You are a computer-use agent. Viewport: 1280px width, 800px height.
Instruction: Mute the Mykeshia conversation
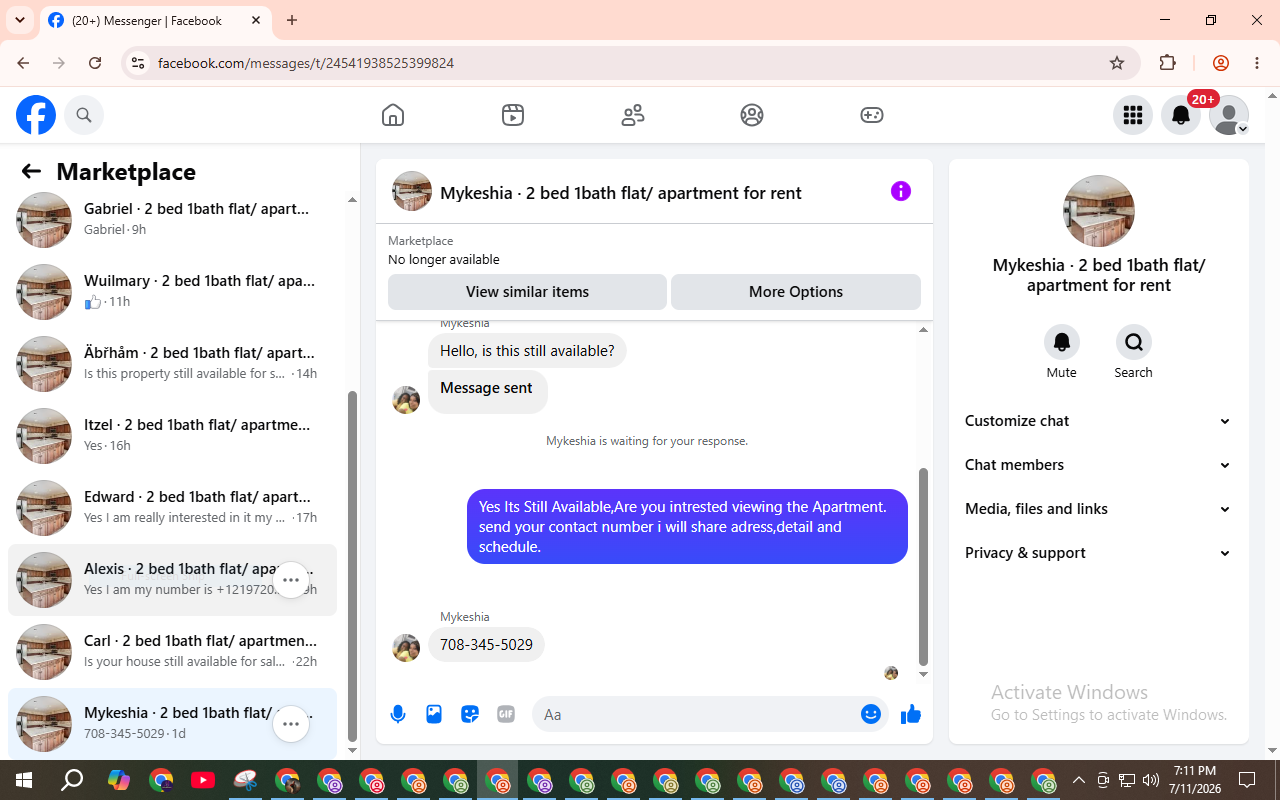(x=1062, y=343)
